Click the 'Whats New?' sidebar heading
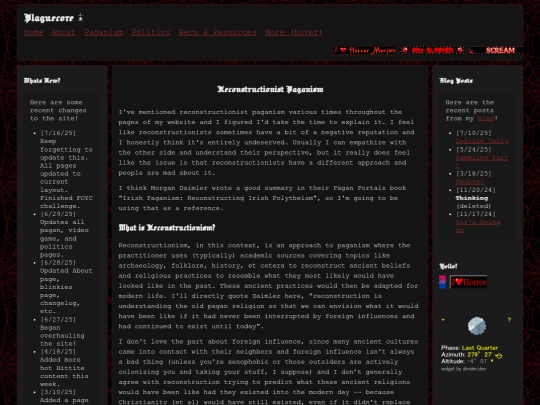The width and height of the screenshot is (540, 405). click(42, 81)
